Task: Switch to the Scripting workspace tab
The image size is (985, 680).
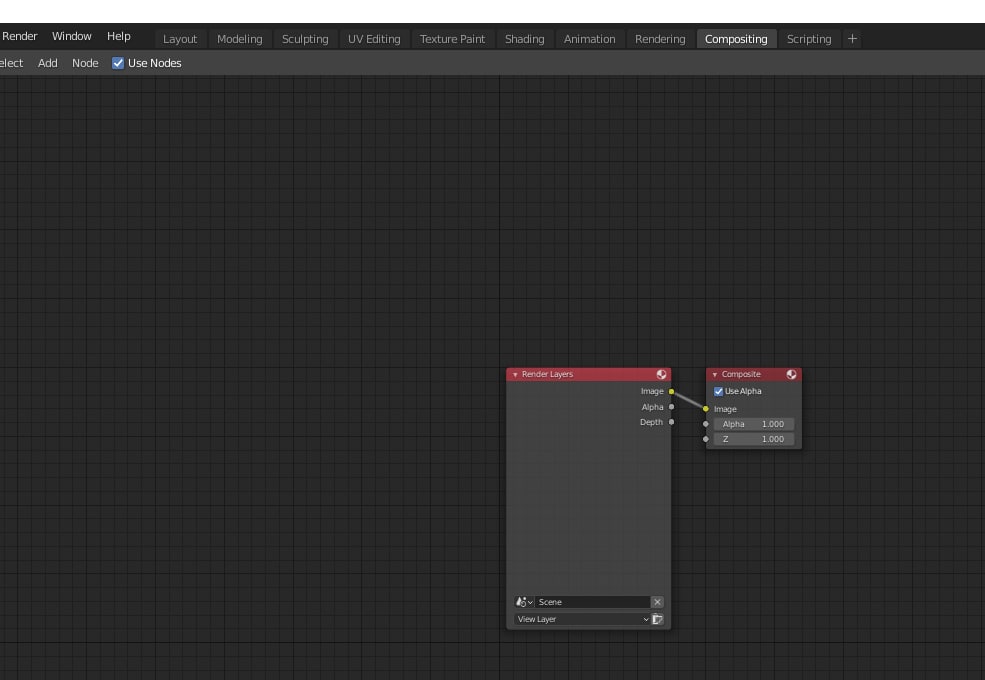Action: tap(808, 39)
